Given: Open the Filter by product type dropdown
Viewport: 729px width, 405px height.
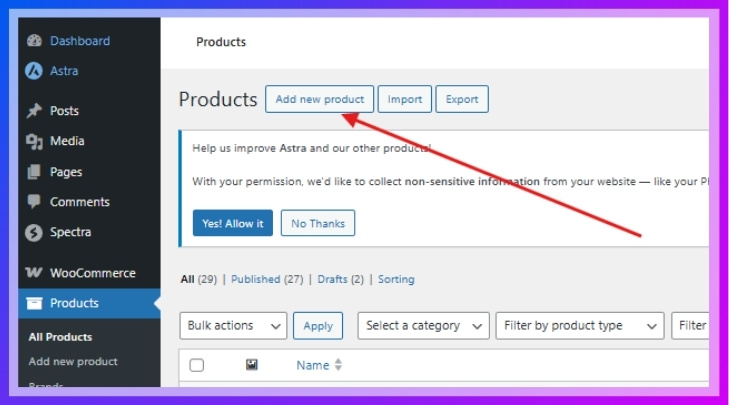Looking at the screenshot, I should tap(580, 325).
